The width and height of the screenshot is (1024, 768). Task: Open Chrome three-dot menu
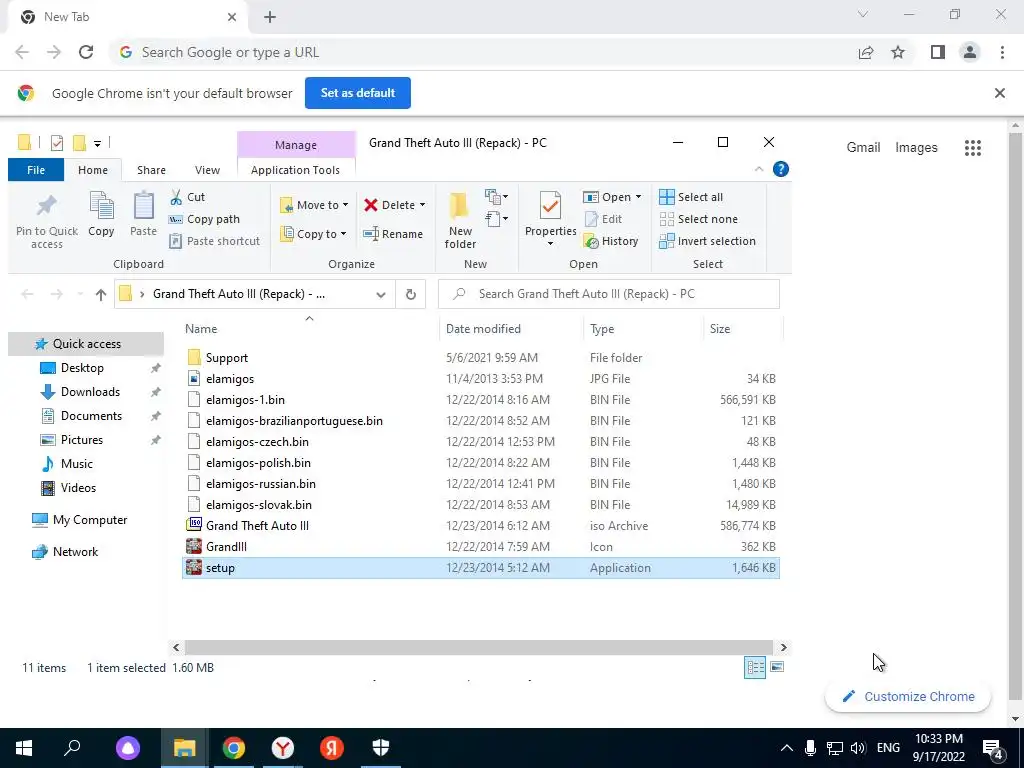(x=1002, y=52)
